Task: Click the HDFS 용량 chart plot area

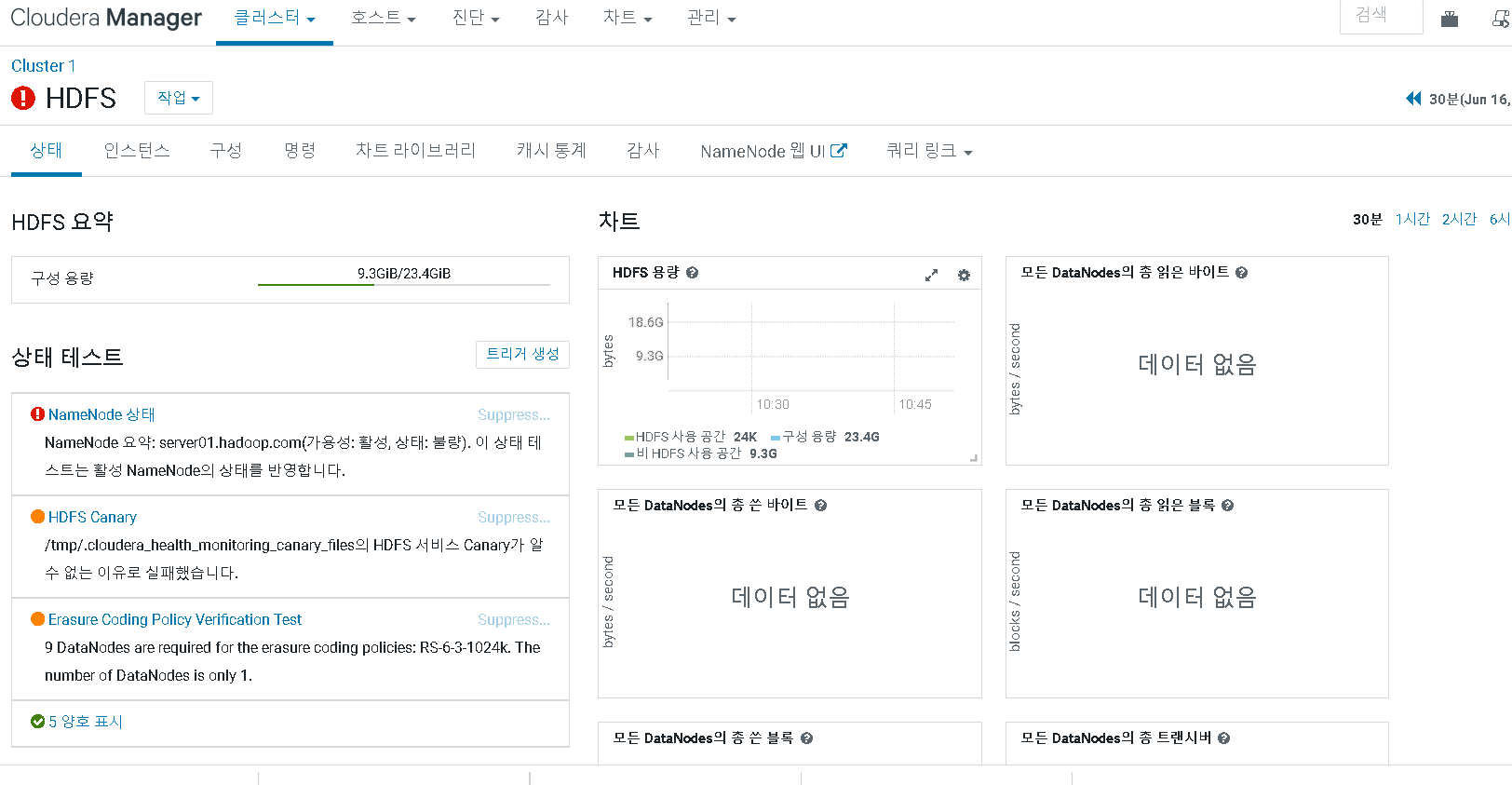Action: tap(811, 347)
